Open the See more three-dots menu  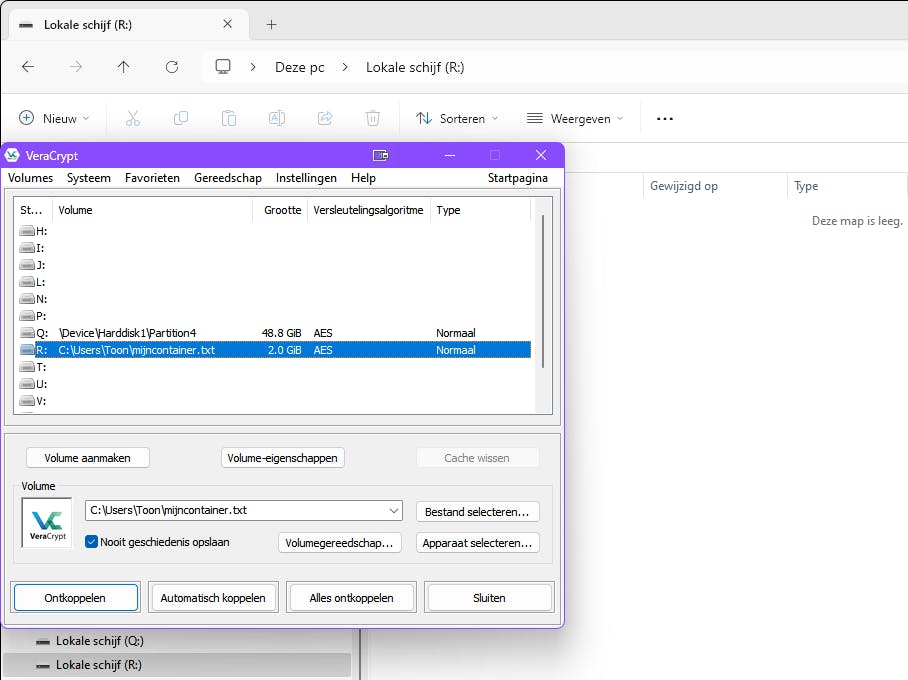click(x=665, y=119)
